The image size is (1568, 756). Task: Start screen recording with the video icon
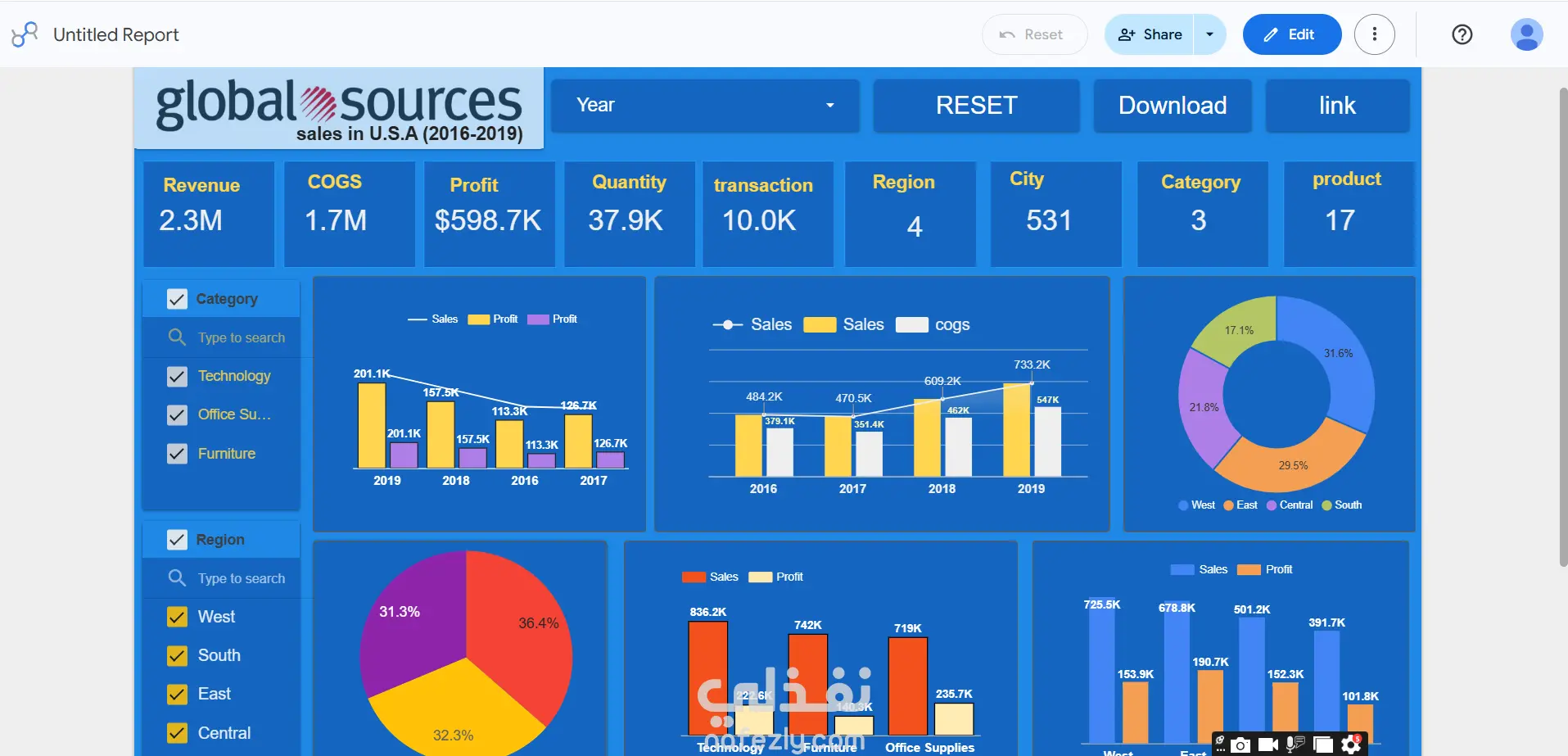pyautogui.click(x=1268, y=745)
